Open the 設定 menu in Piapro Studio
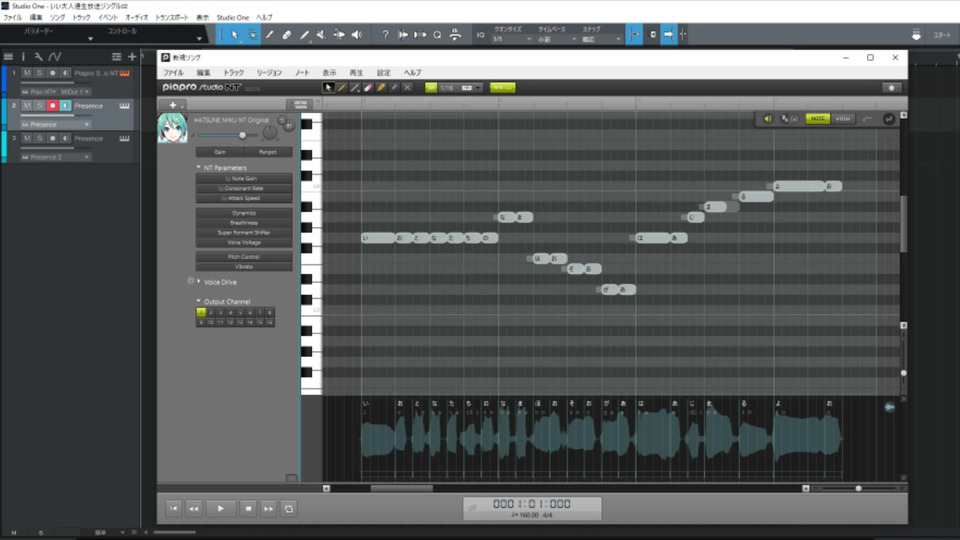 point(383,72)
